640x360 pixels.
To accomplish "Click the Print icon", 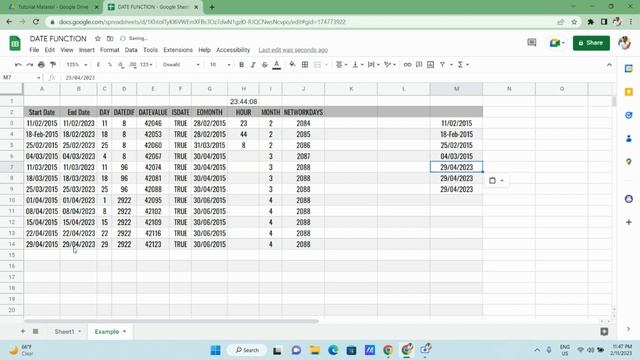I will tap(41, 64).
